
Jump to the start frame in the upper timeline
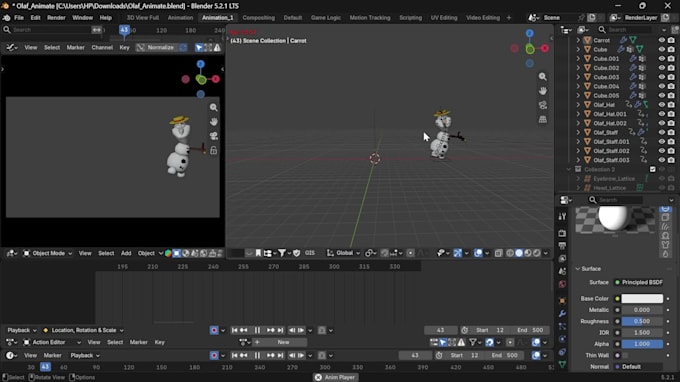(235, 330)
